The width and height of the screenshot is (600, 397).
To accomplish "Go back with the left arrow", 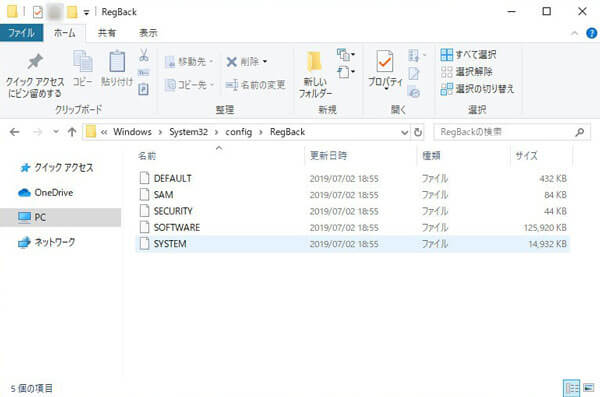I will 15,132.
